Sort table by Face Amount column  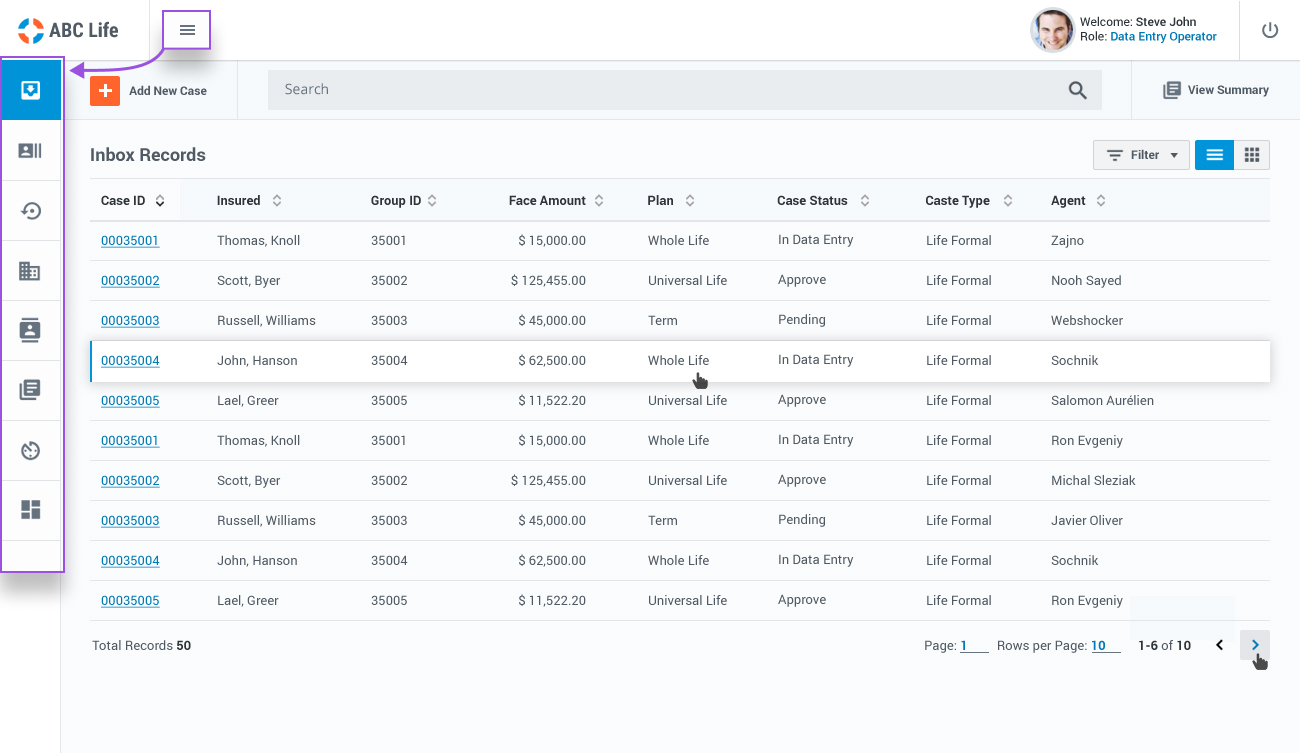coord(599,201)
